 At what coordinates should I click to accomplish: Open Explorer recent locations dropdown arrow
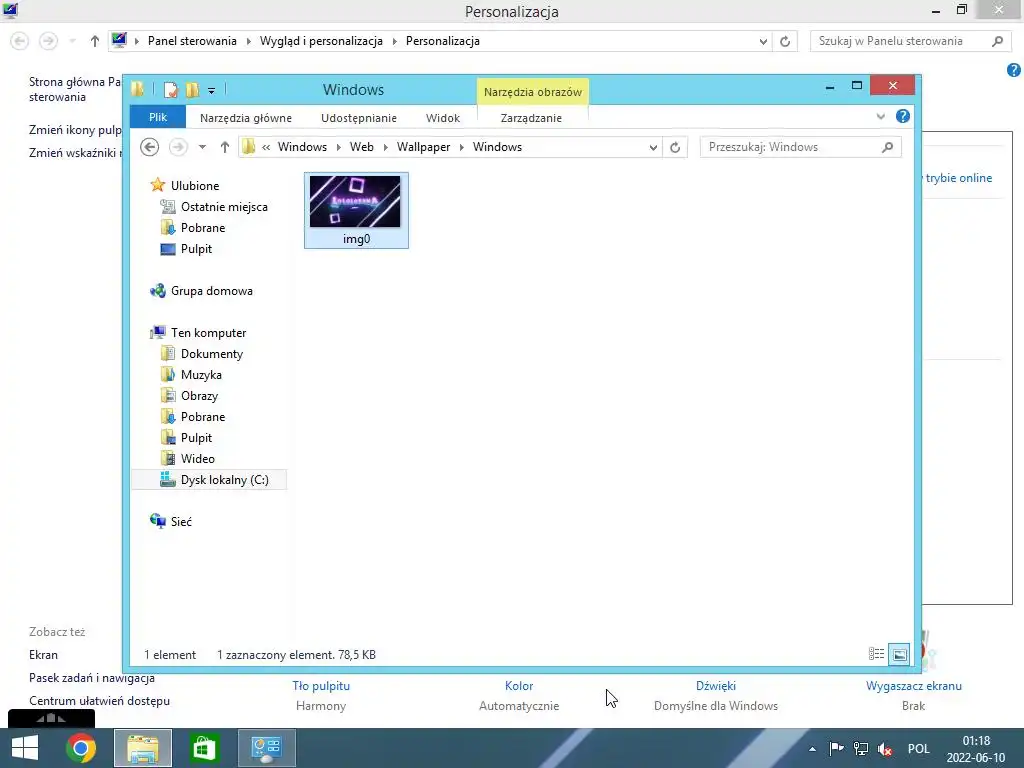[x=202, y=147]
